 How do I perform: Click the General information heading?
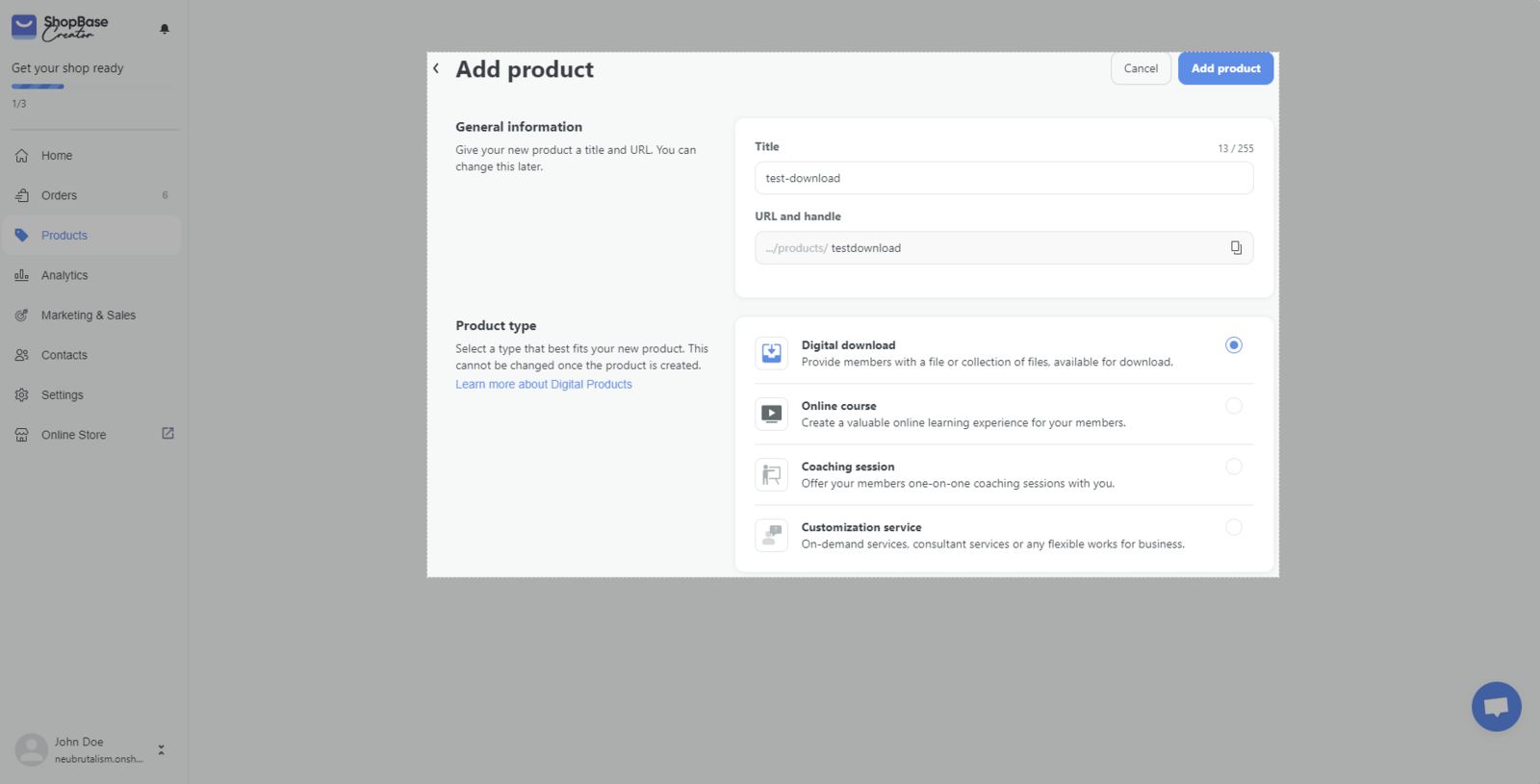[x=519, y=127]
